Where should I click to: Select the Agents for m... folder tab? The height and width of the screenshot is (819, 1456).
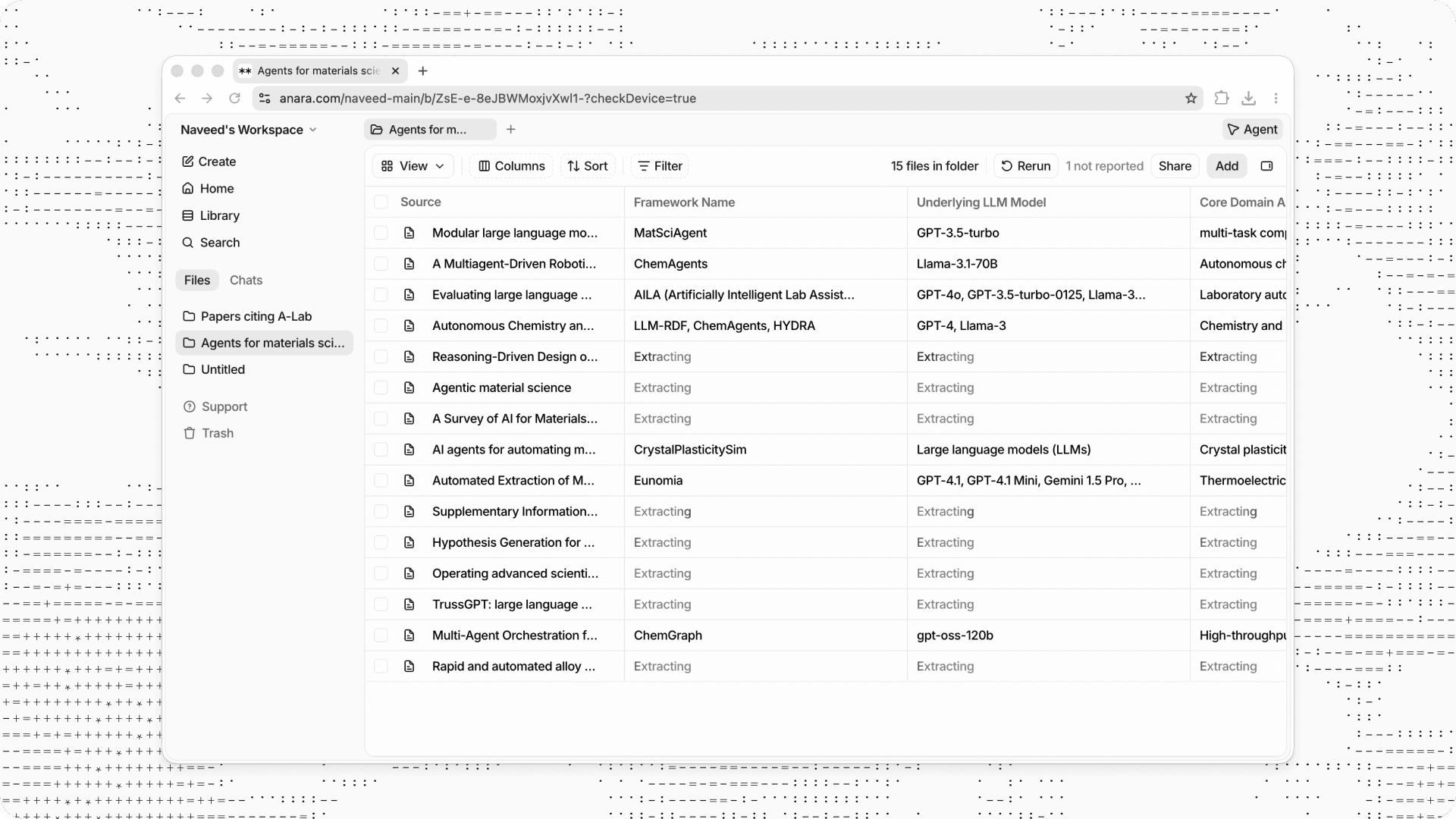pyautogui.click(x=430, y=130)
